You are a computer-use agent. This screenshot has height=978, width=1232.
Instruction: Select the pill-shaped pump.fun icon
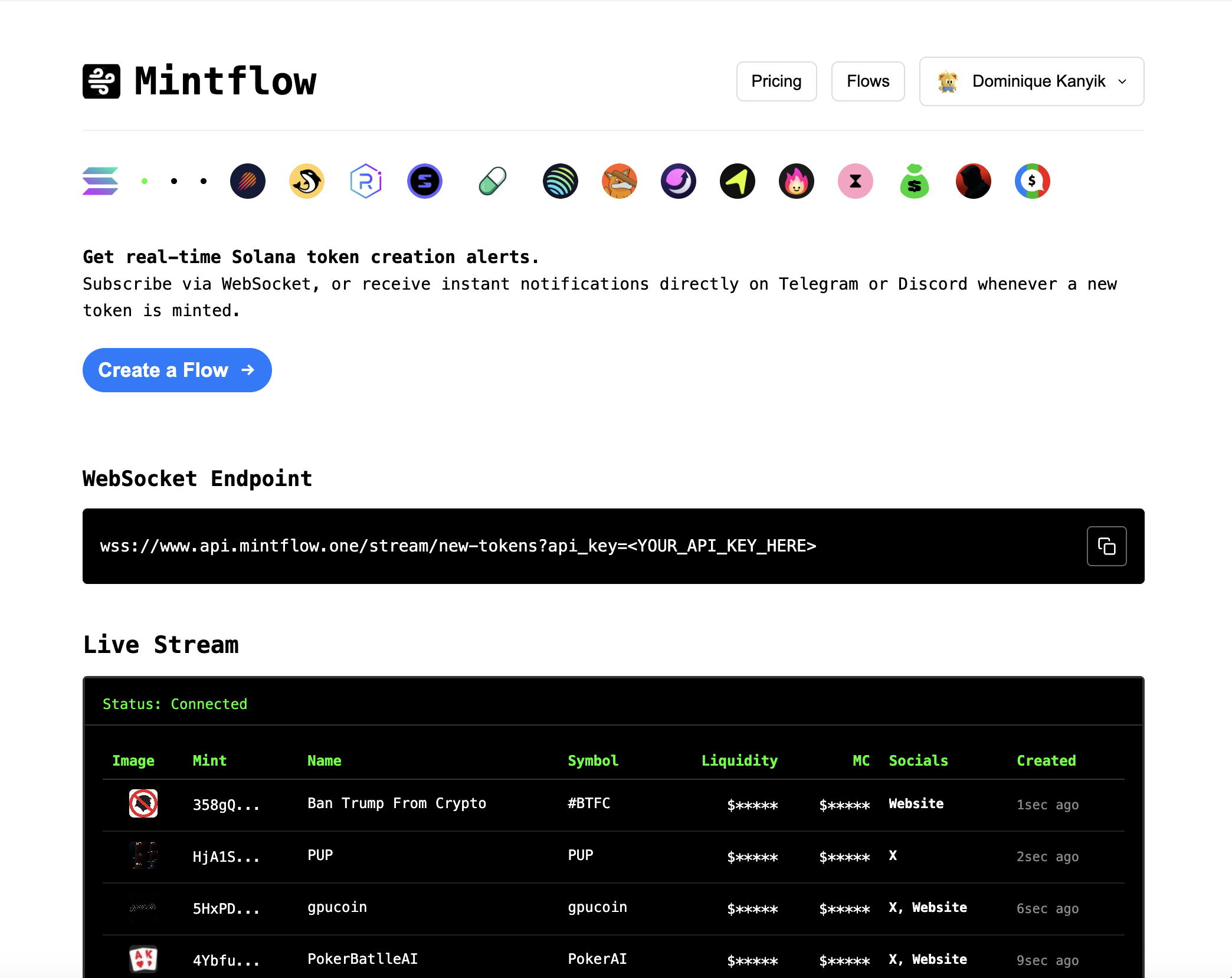(492, 181)
